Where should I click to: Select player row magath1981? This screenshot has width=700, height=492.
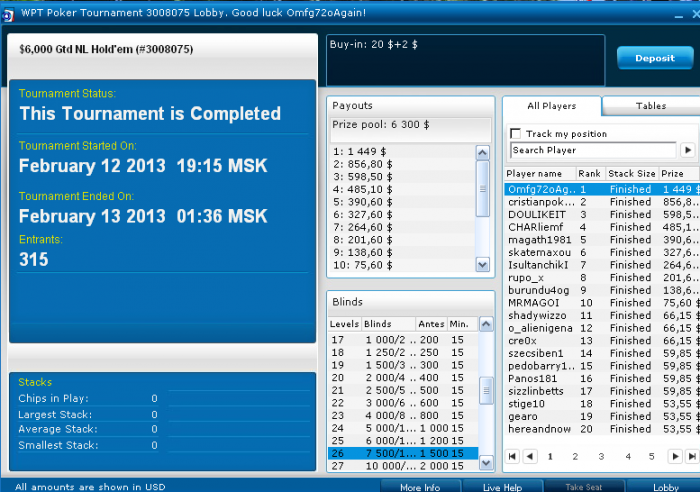(x=602, y=240)
